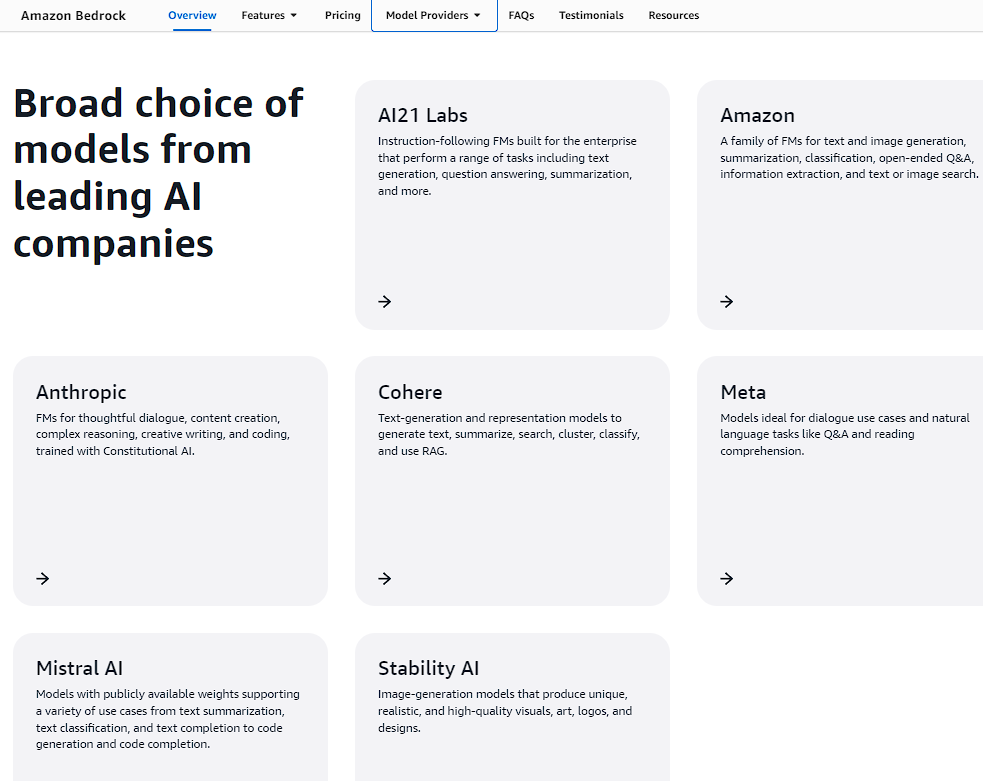Click the arrow icon in Cohere card
The height and width of the screenshot is (781, 983).
click(385, 578)
